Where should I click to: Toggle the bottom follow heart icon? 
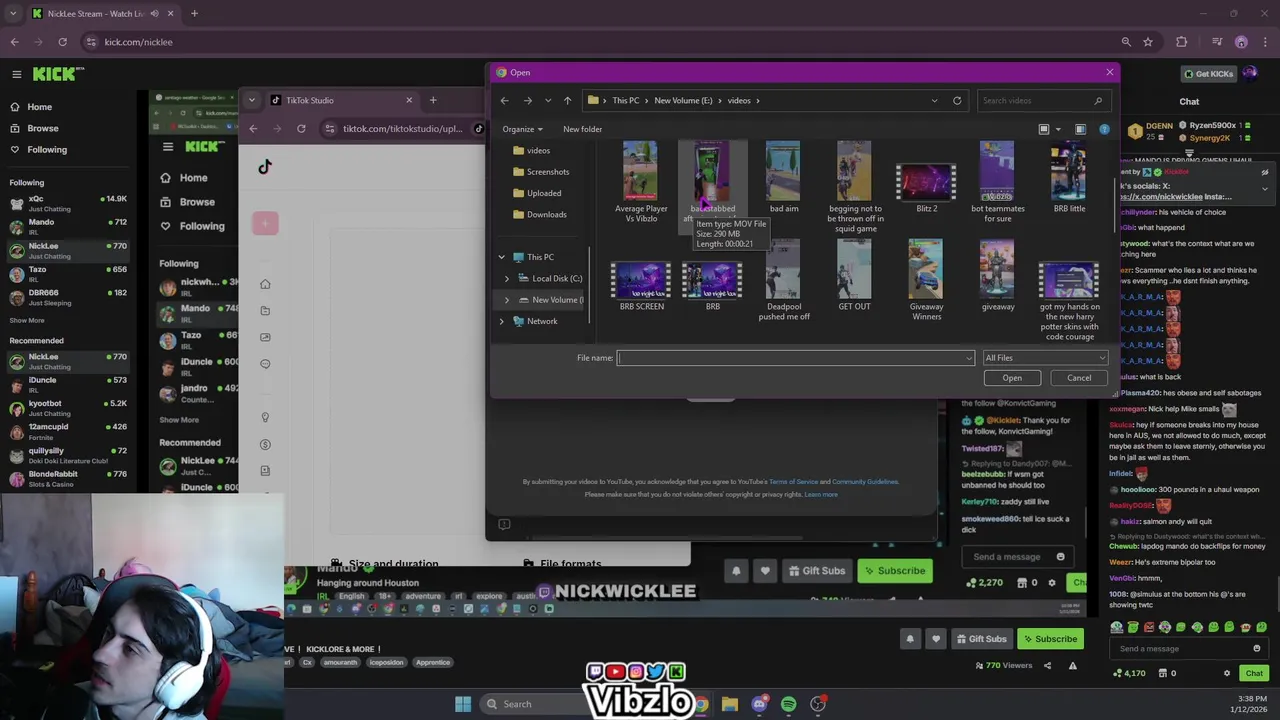click(936, 639)
